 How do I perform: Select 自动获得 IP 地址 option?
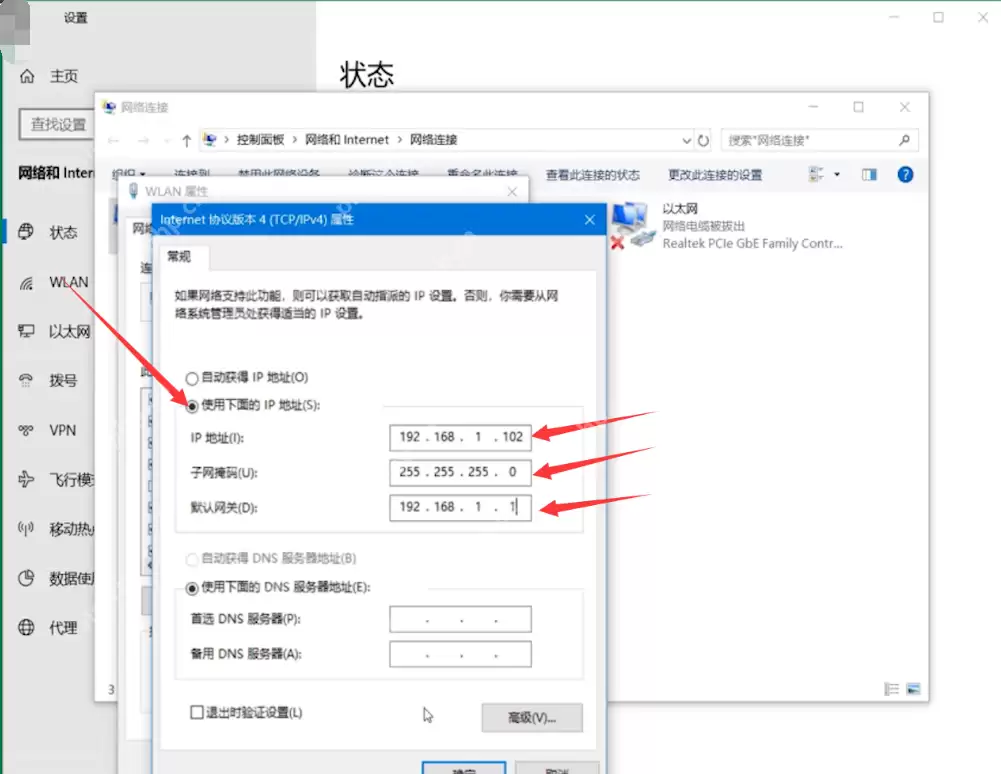(x=191, y=378)
